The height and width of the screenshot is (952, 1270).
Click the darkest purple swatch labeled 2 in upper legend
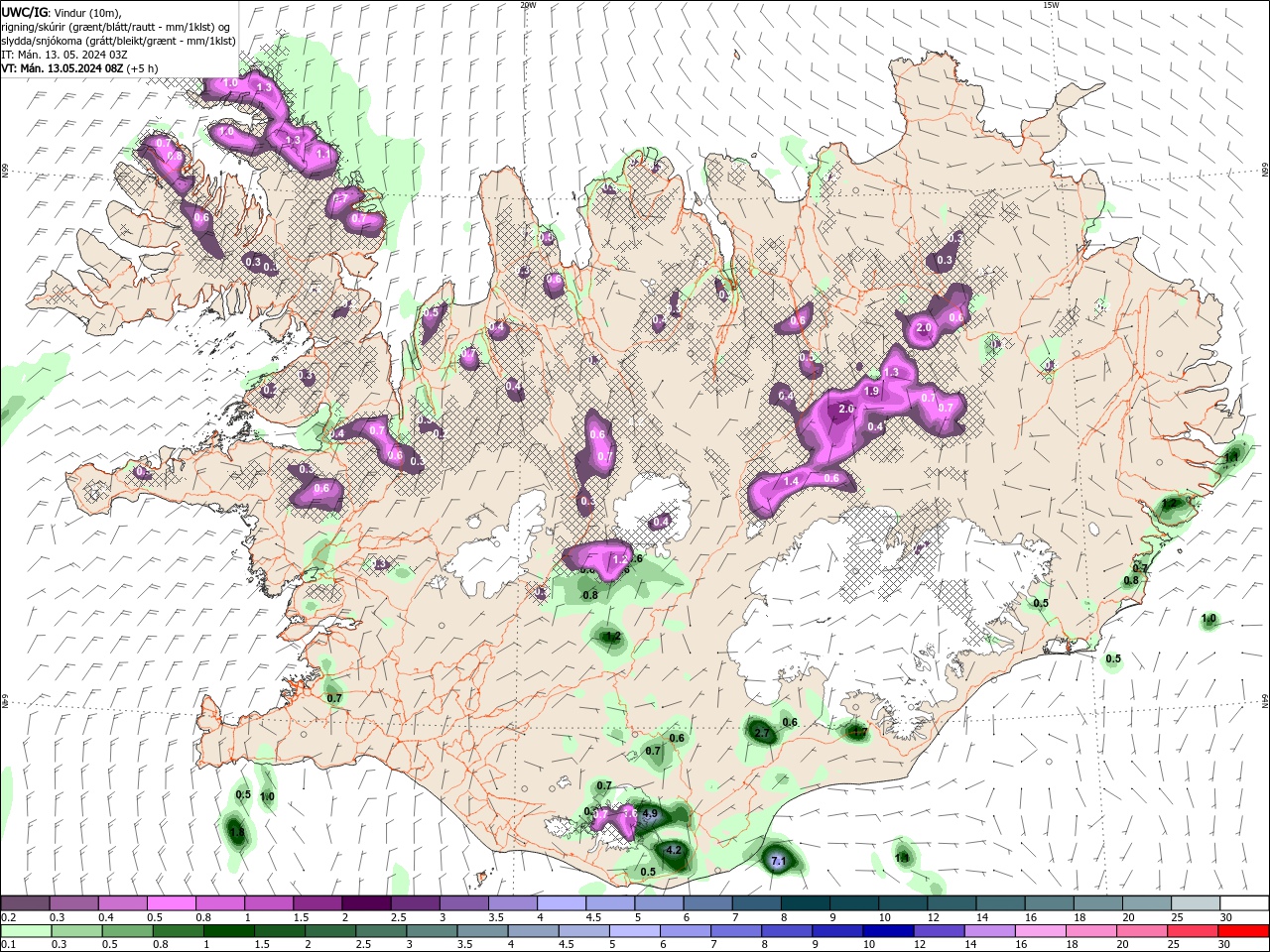366,902
